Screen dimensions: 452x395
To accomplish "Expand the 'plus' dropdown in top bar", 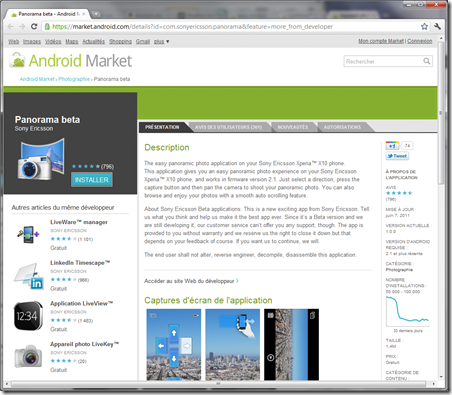I will (161, 41).
